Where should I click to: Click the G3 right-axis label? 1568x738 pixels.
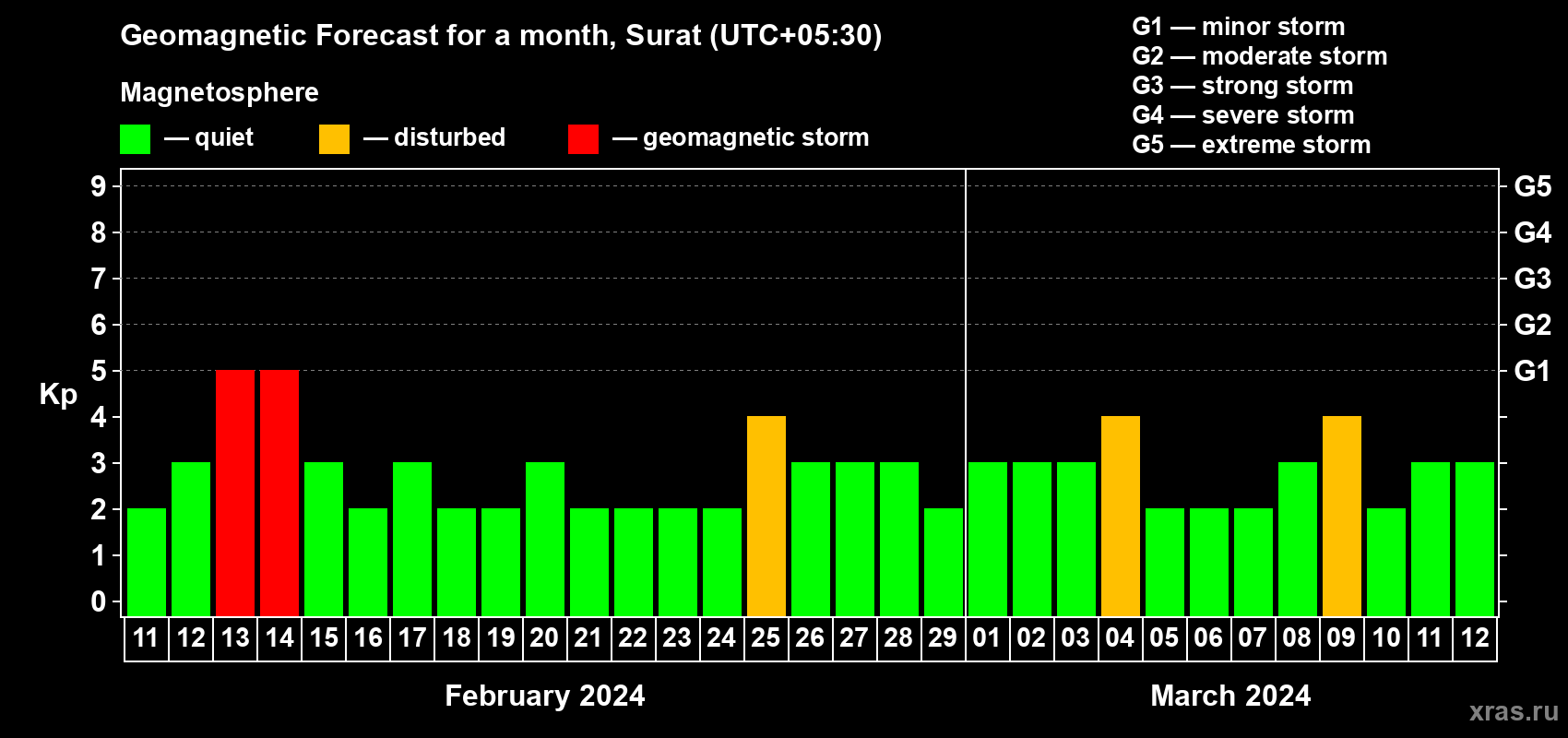click(1533, 279)
